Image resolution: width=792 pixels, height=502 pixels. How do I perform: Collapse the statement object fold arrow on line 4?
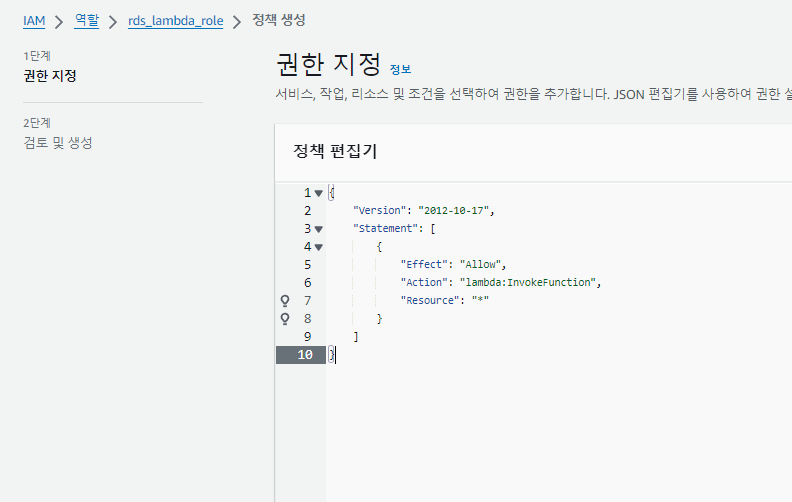click(x=319, y=247)
